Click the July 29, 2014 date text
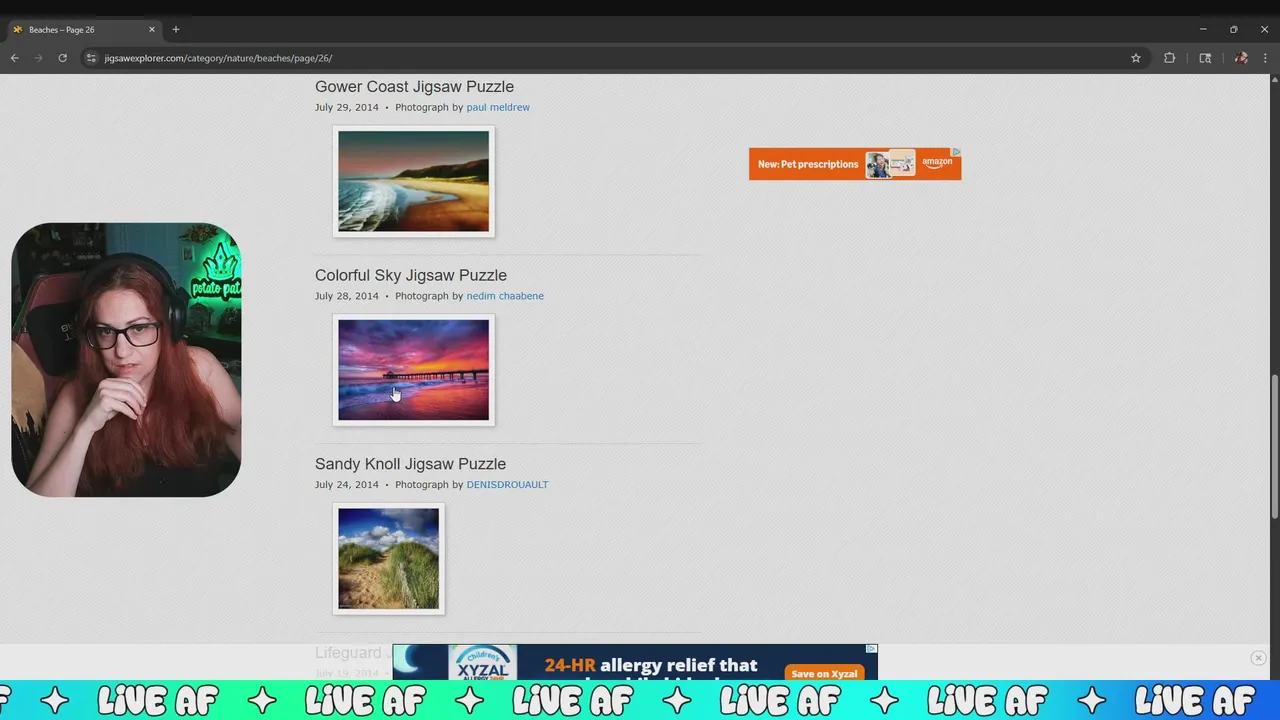 click(347, 107)
